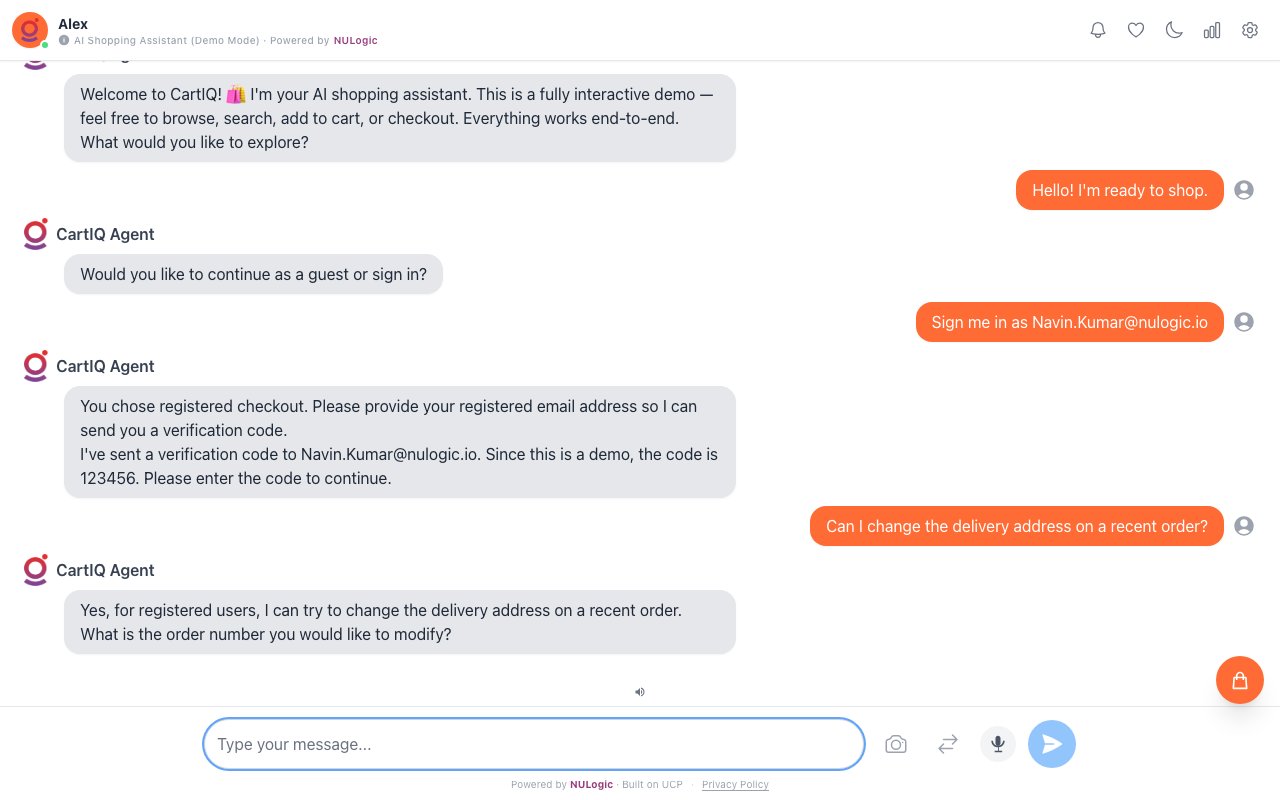Toggle dark mode with the moon icon
The image size is (1280, 800).
(x=1174, y=30)
